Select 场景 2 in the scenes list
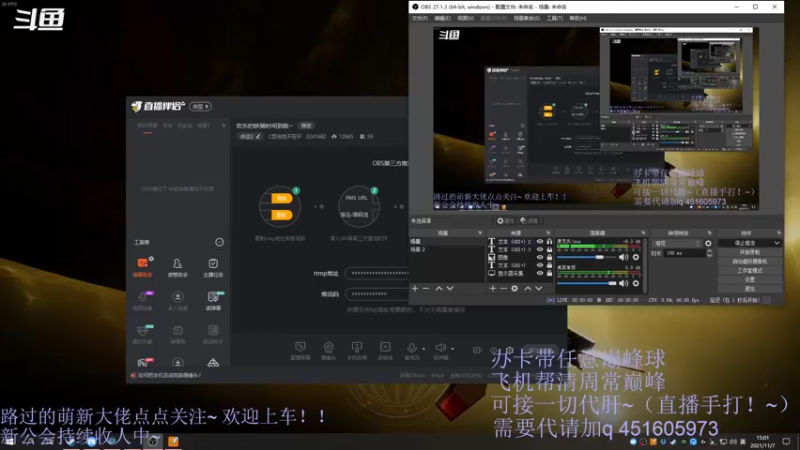Screen dimensions: 800x450 click(446, 249)
